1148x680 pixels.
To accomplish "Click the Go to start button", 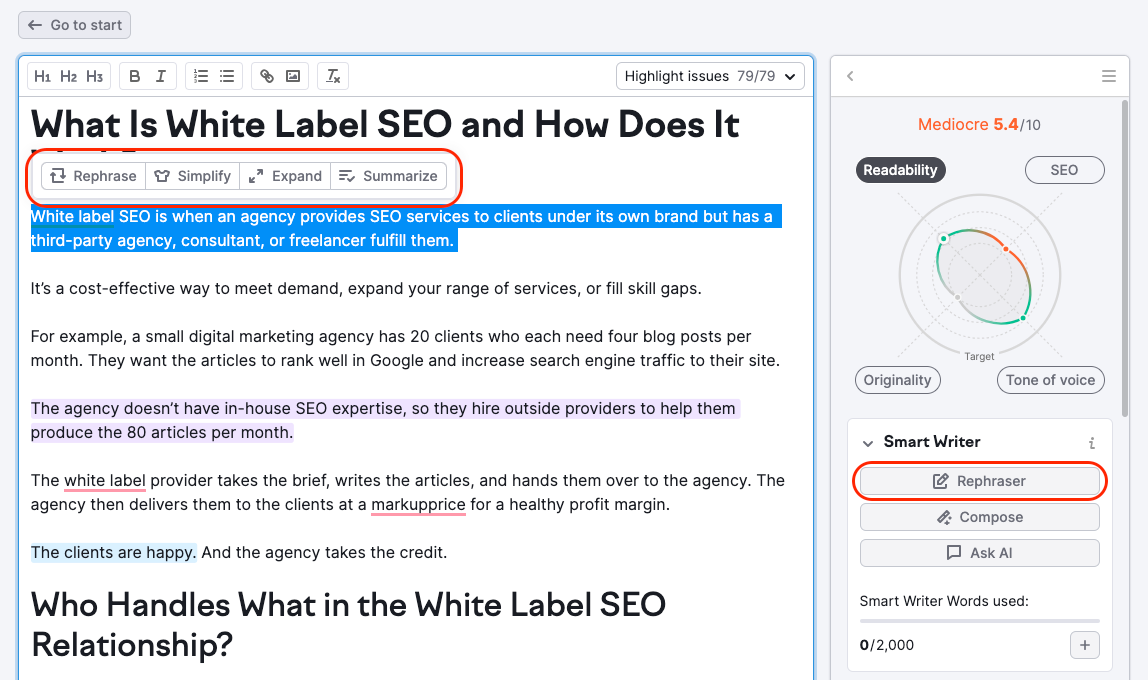I will click(74, 24).
